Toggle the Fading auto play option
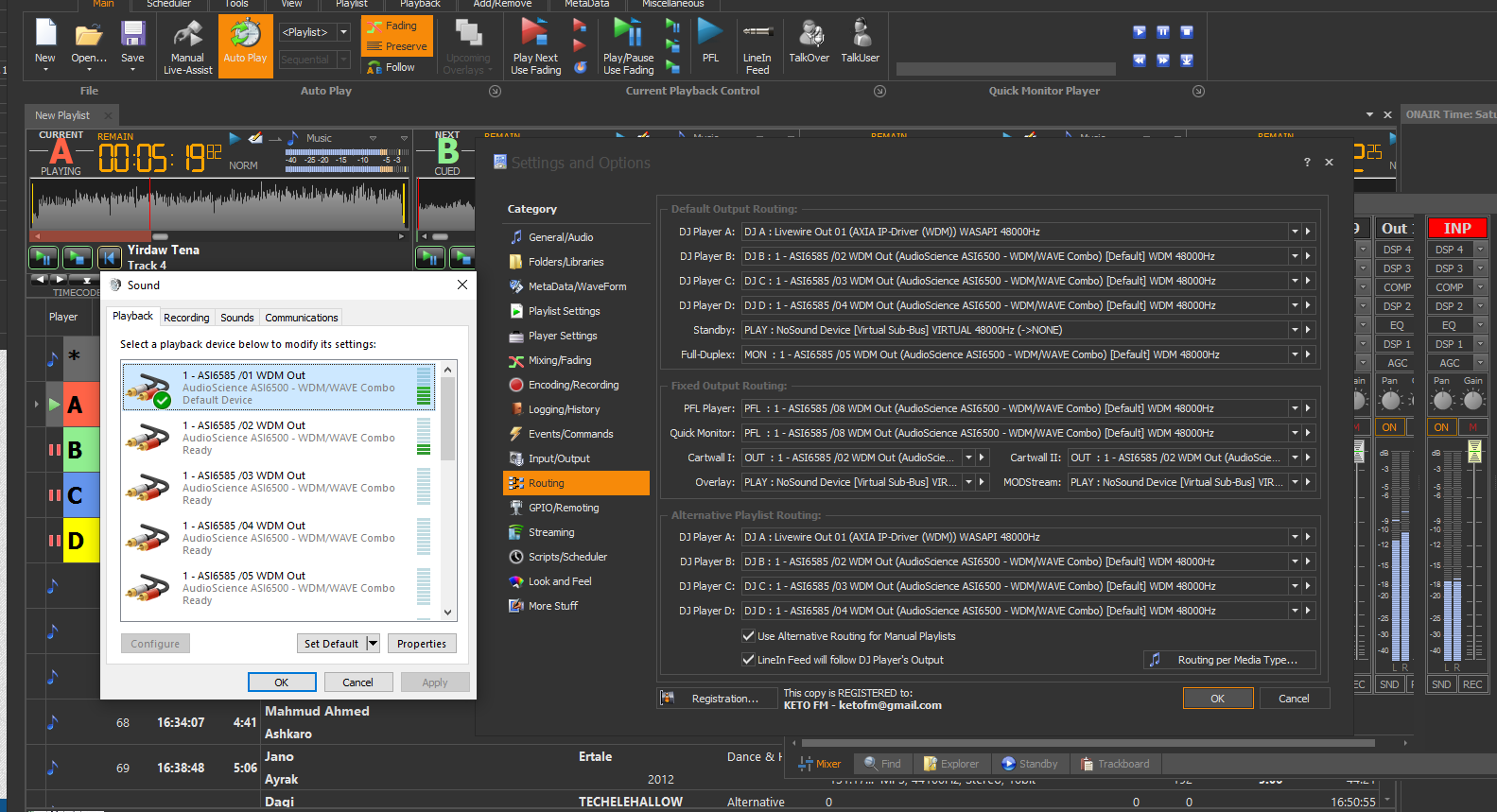The height and width of the screenshot is (812, 1497). tap(396, 26)
